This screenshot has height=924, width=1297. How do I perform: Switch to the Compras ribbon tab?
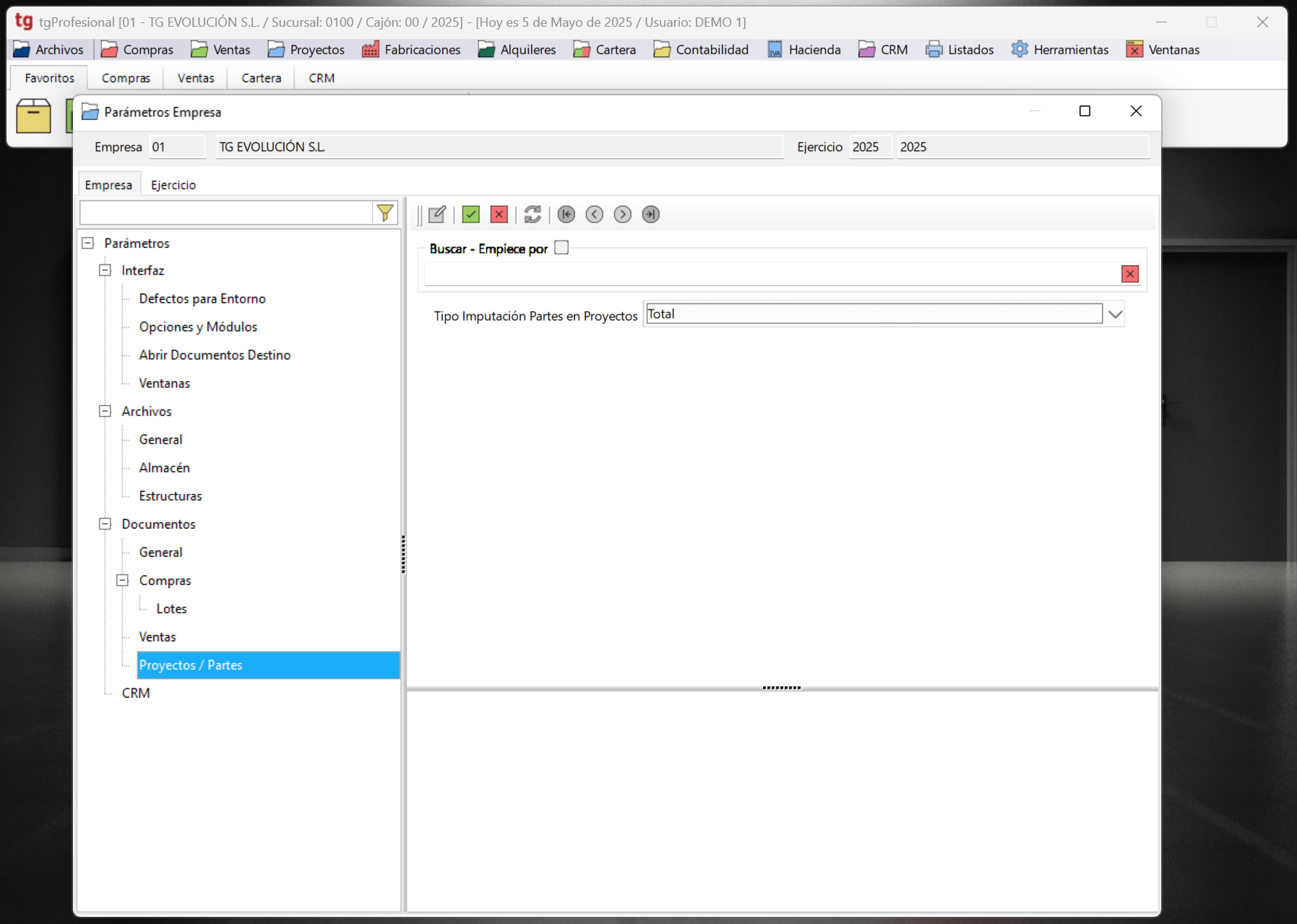pos(126,78)
